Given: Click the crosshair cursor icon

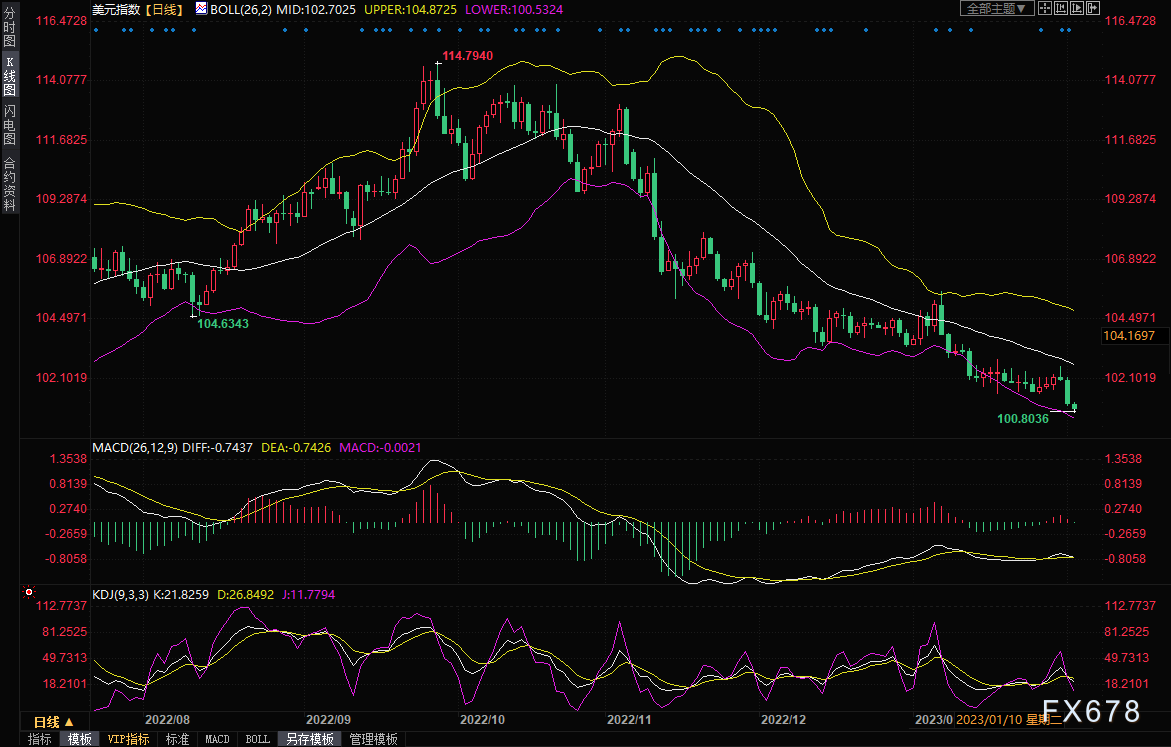Looking at the screenshot, I should [x=1045, y=8].
